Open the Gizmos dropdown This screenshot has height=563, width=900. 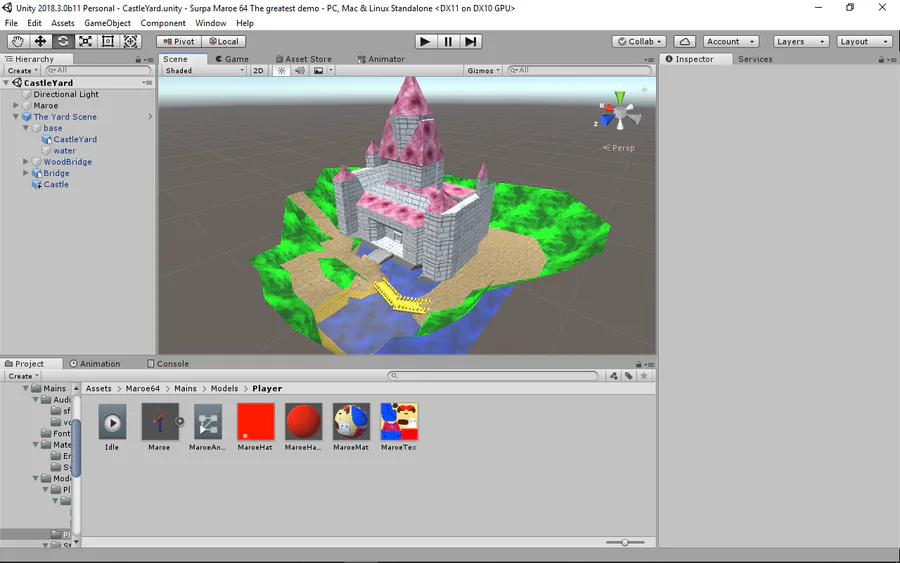pyautogui.click(x=484, y=71)
